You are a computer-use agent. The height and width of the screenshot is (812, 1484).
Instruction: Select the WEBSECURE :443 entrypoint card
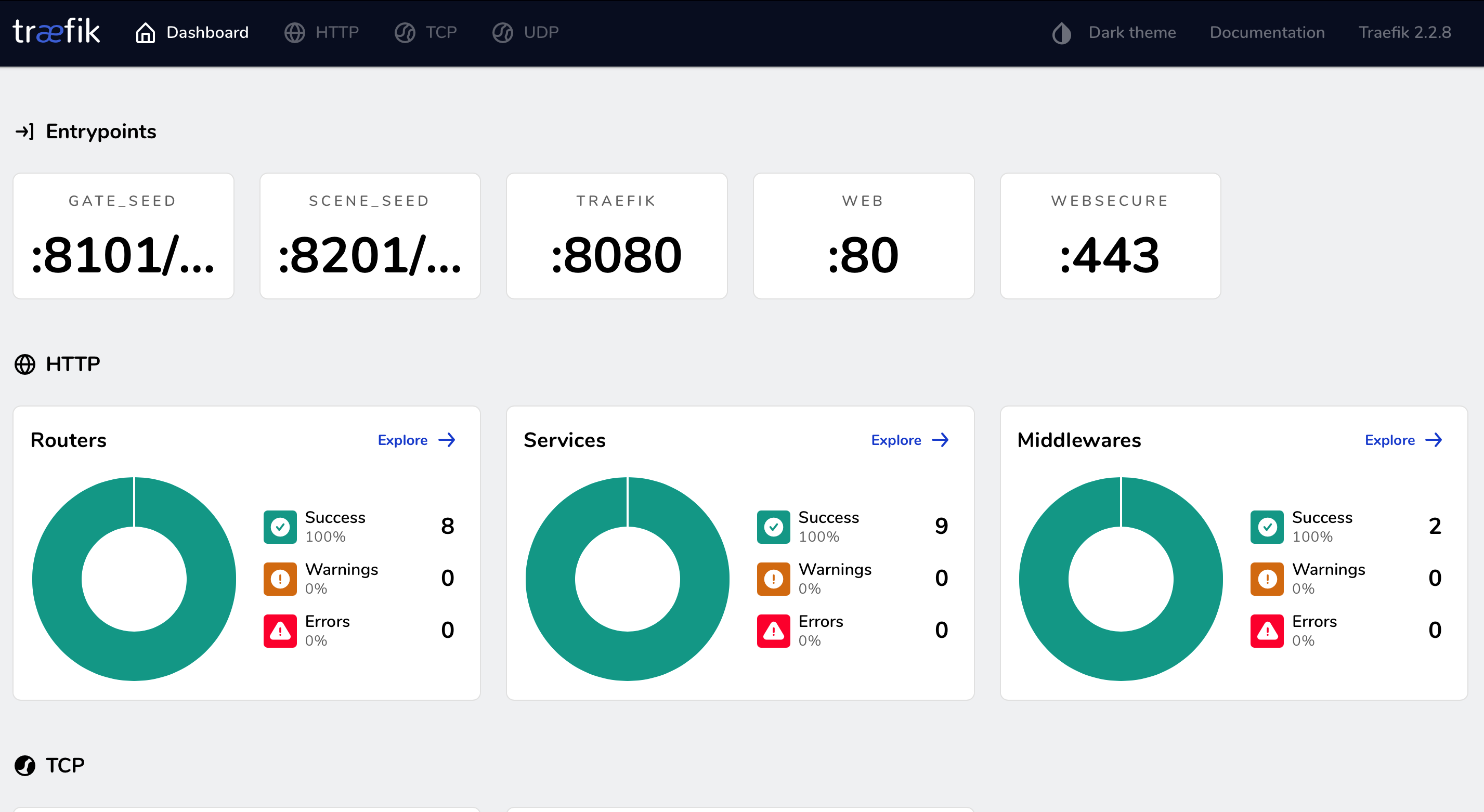click(x=1110, y=236)
